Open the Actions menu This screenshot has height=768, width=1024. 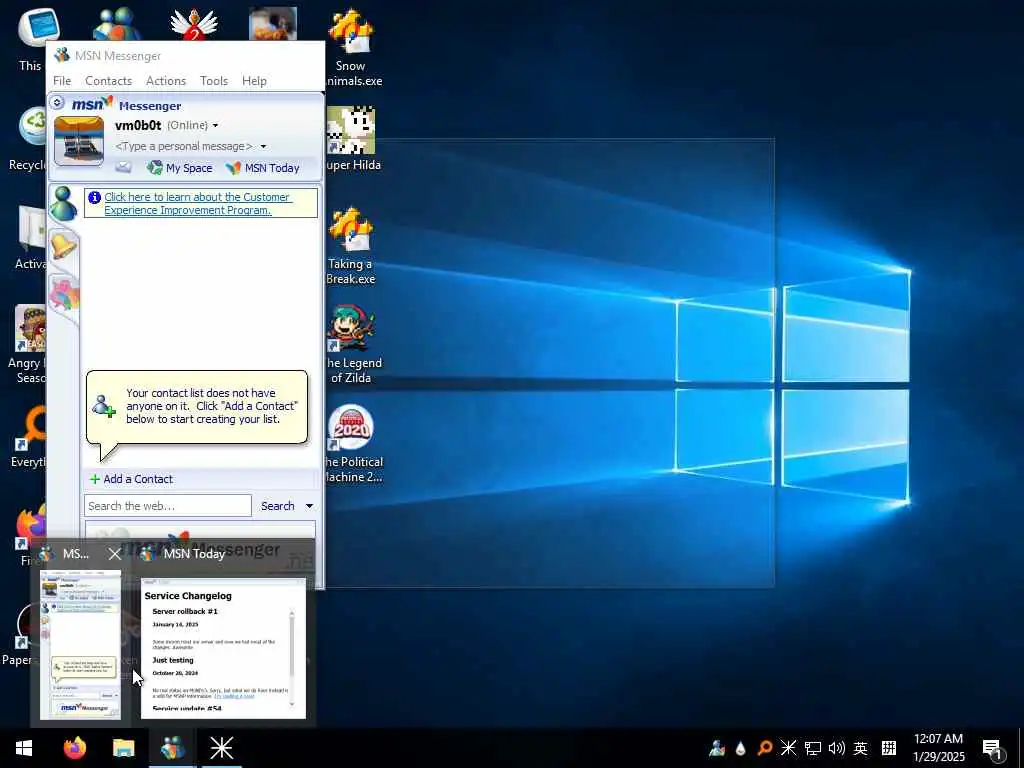[166, 81]
